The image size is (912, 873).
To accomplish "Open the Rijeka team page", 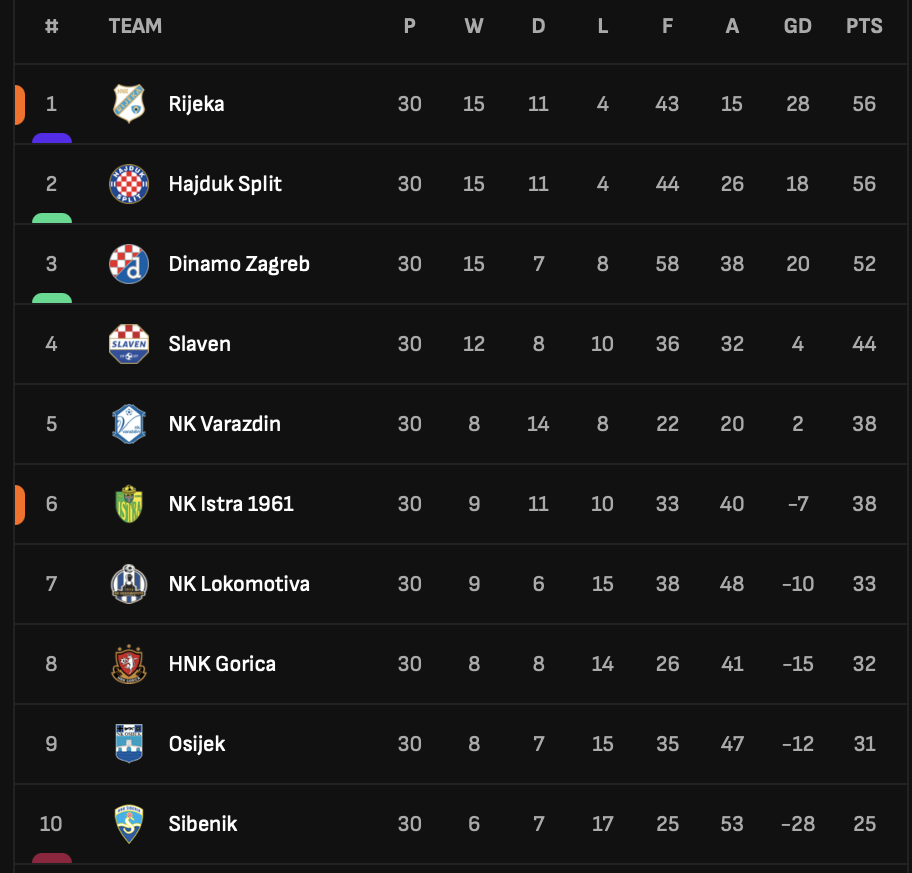I will point(196,104).
